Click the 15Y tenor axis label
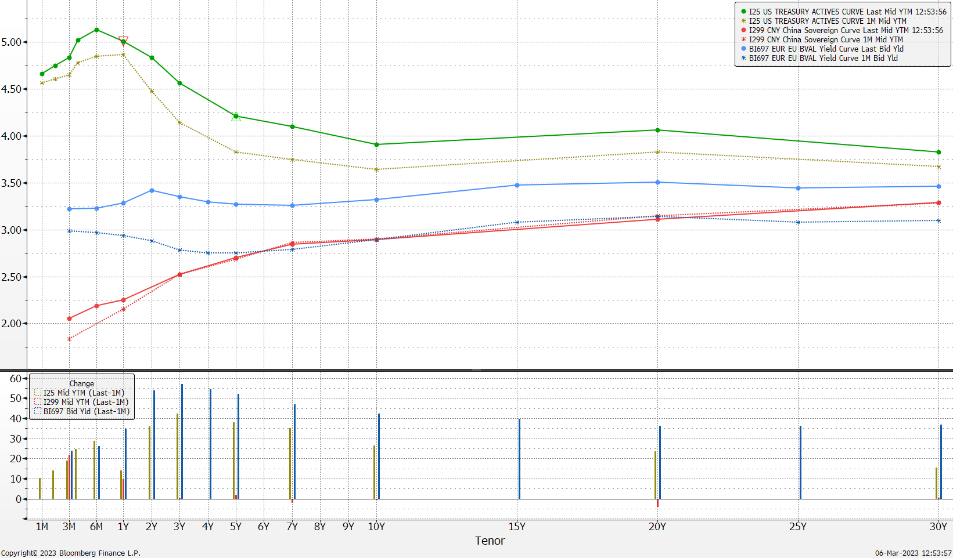Screen dimensions: 953x558 pos(517,526)
